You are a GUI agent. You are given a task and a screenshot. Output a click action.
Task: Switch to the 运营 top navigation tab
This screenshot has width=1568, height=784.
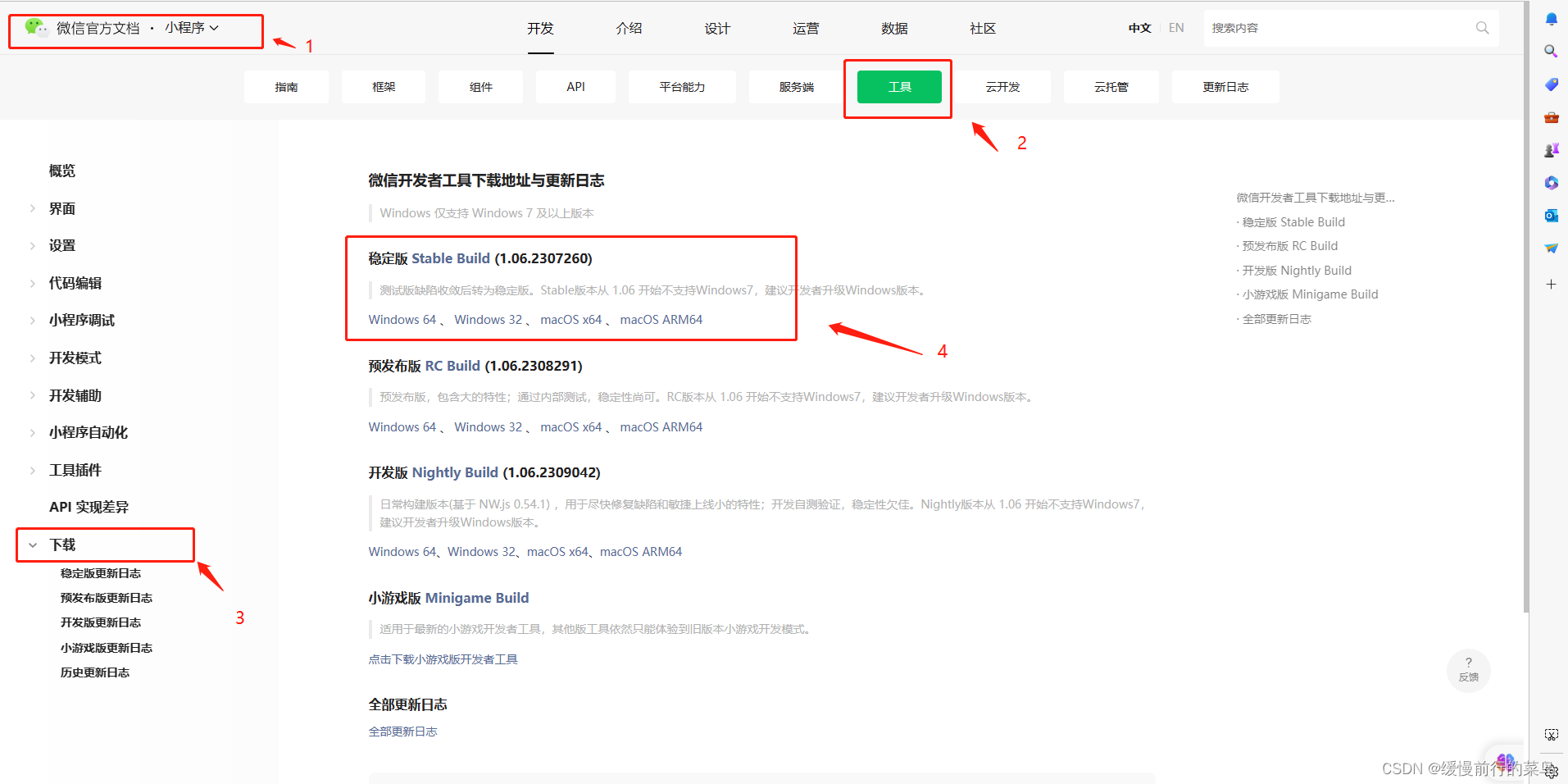click(x=806, y=28)
